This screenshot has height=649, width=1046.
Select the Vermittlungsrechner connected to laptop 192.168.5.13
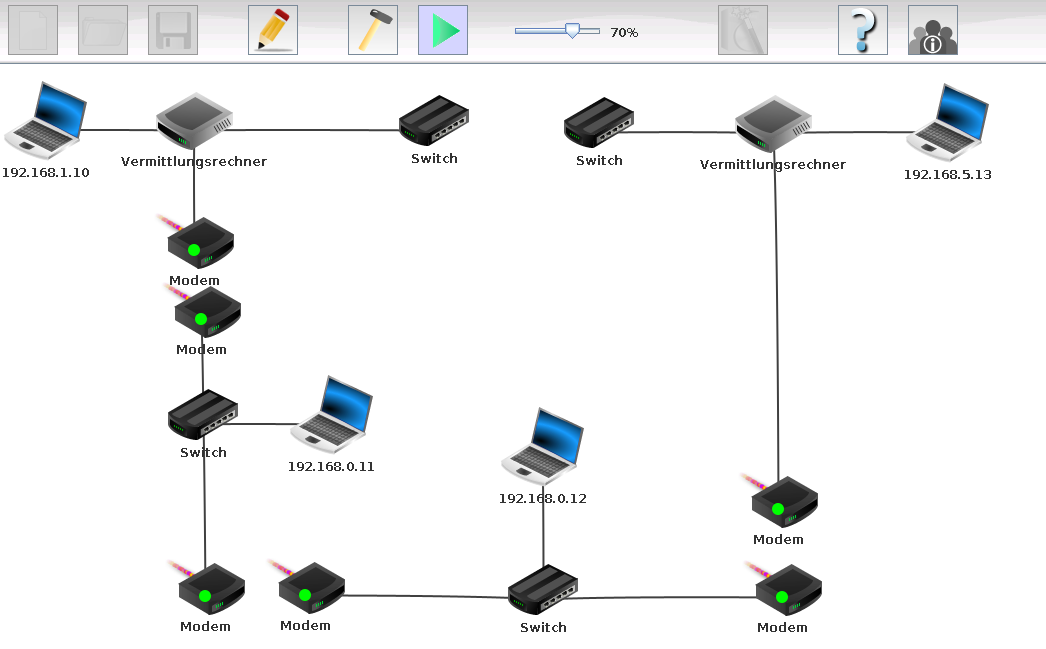(773, 124)
